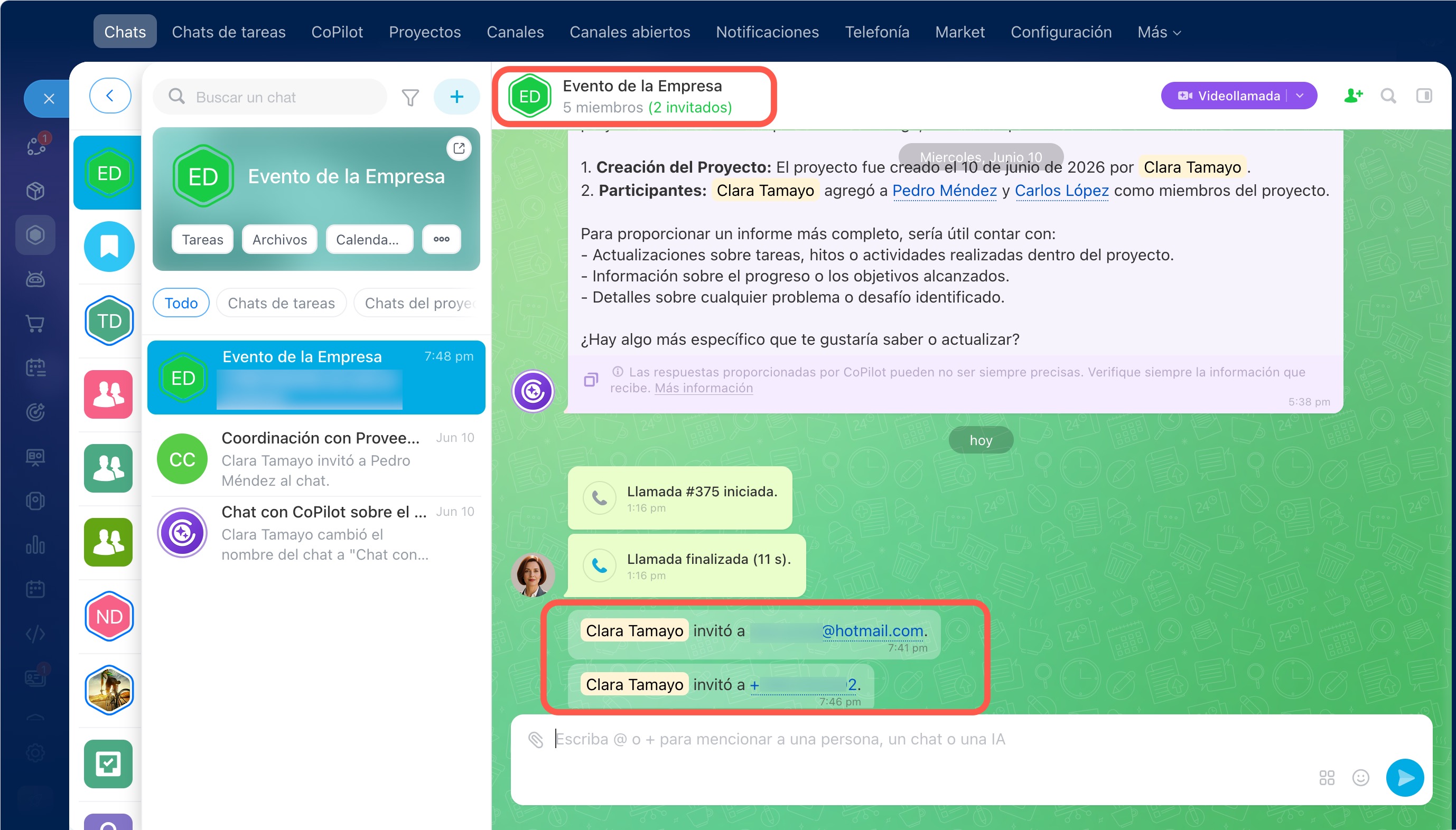
Task: Open Chats de tareas in the top navigation
Action: pyautogui.click(x=229, y=32)
